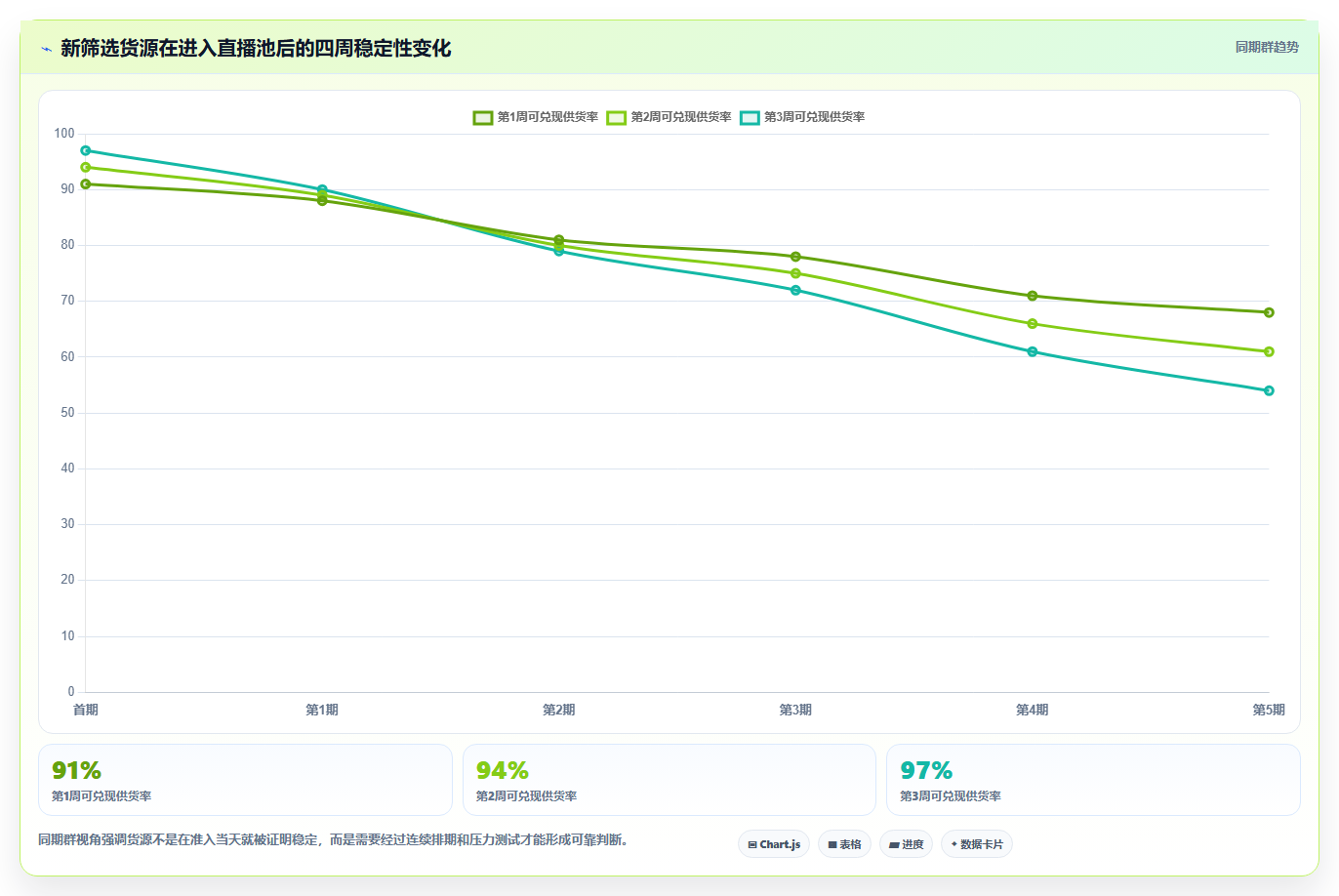The width and height of the screenshot is (1339, 896).
Task: Click the 第2期 x-axis label
Action: pyautogui.click(x=559, y=710)
